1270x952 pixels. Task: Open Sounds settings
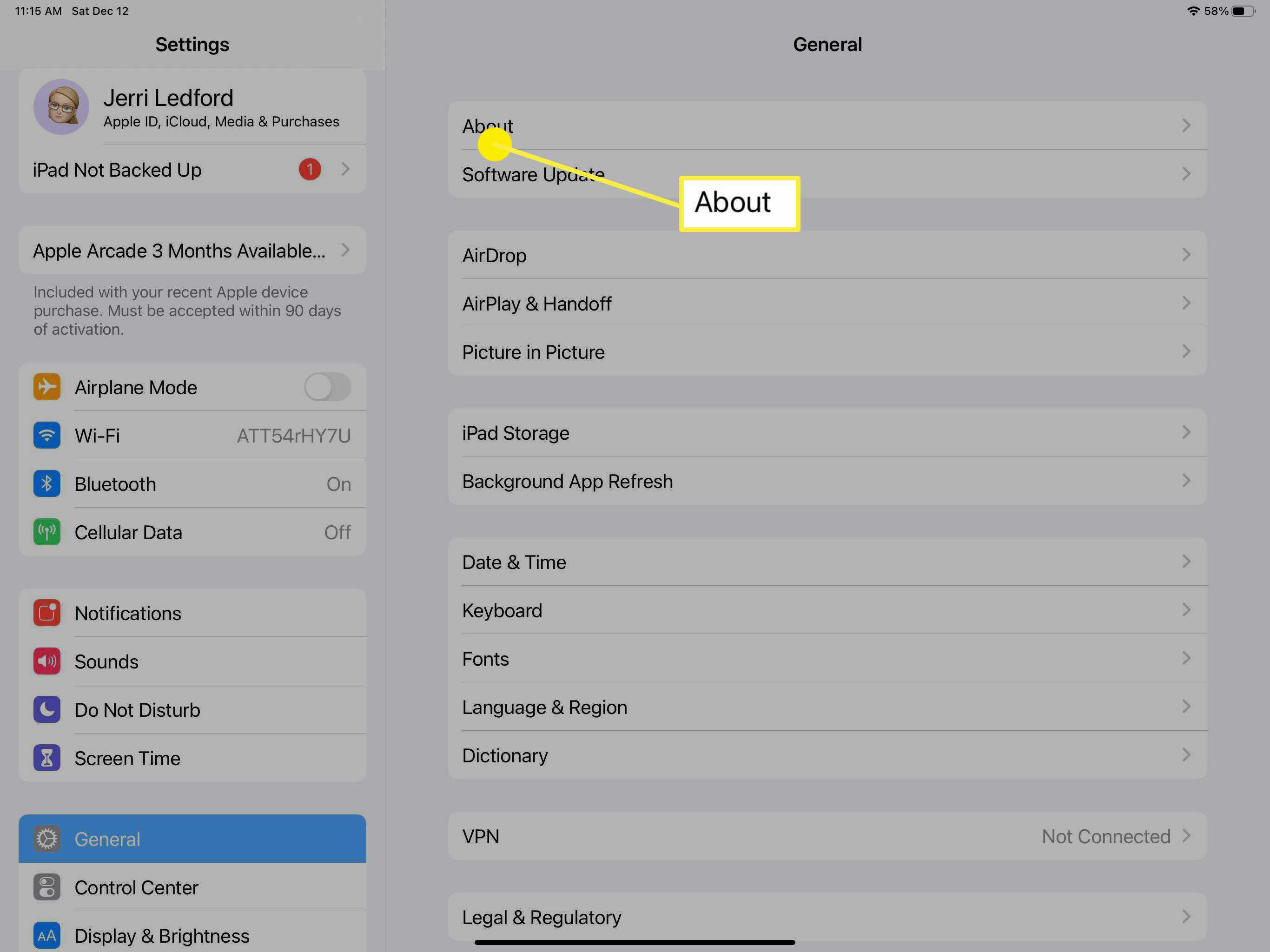pos(192,661)
